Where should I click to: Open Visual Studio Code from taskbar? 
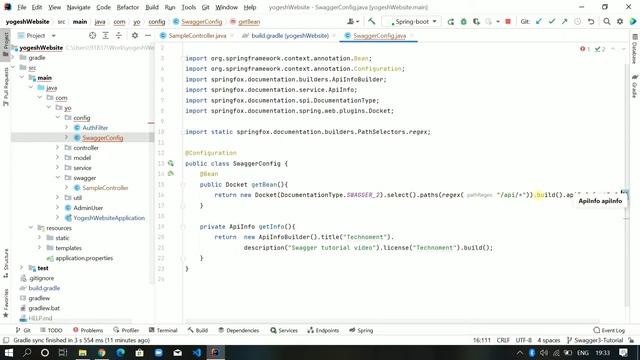(x=197, y=352)
